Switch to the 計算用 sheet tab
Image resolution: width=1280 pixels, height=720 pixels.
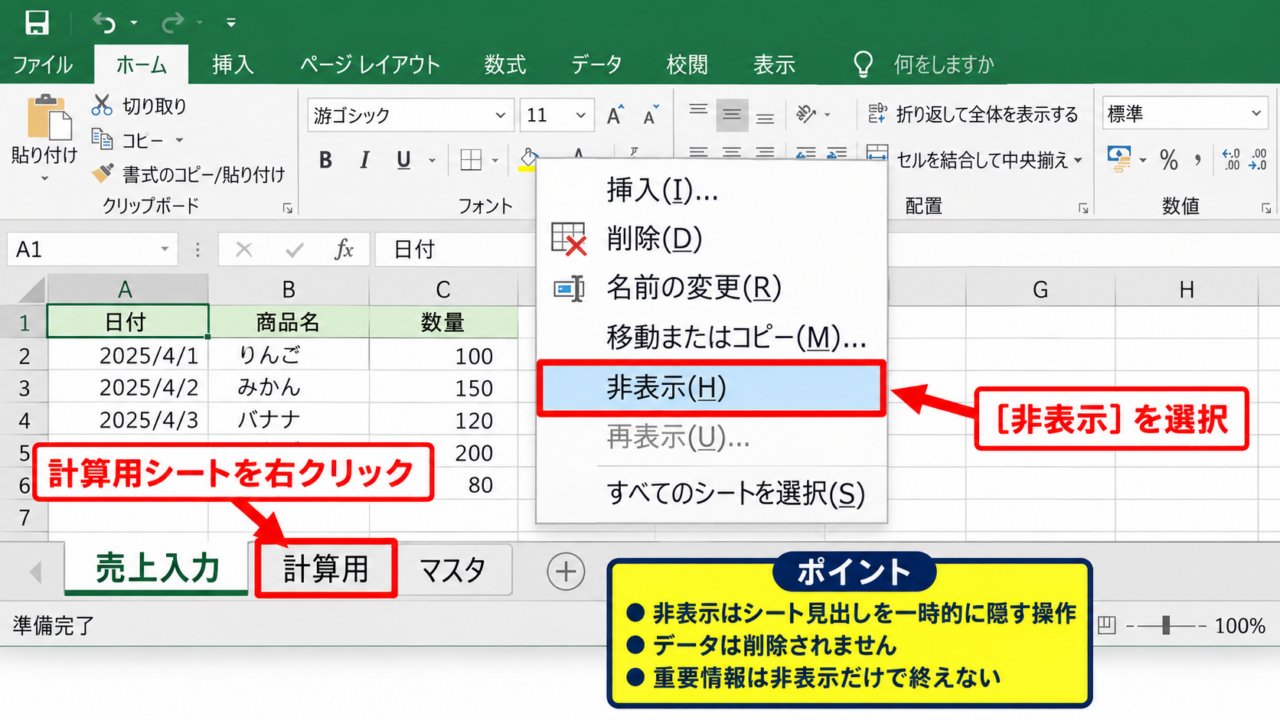coord(326,569)
